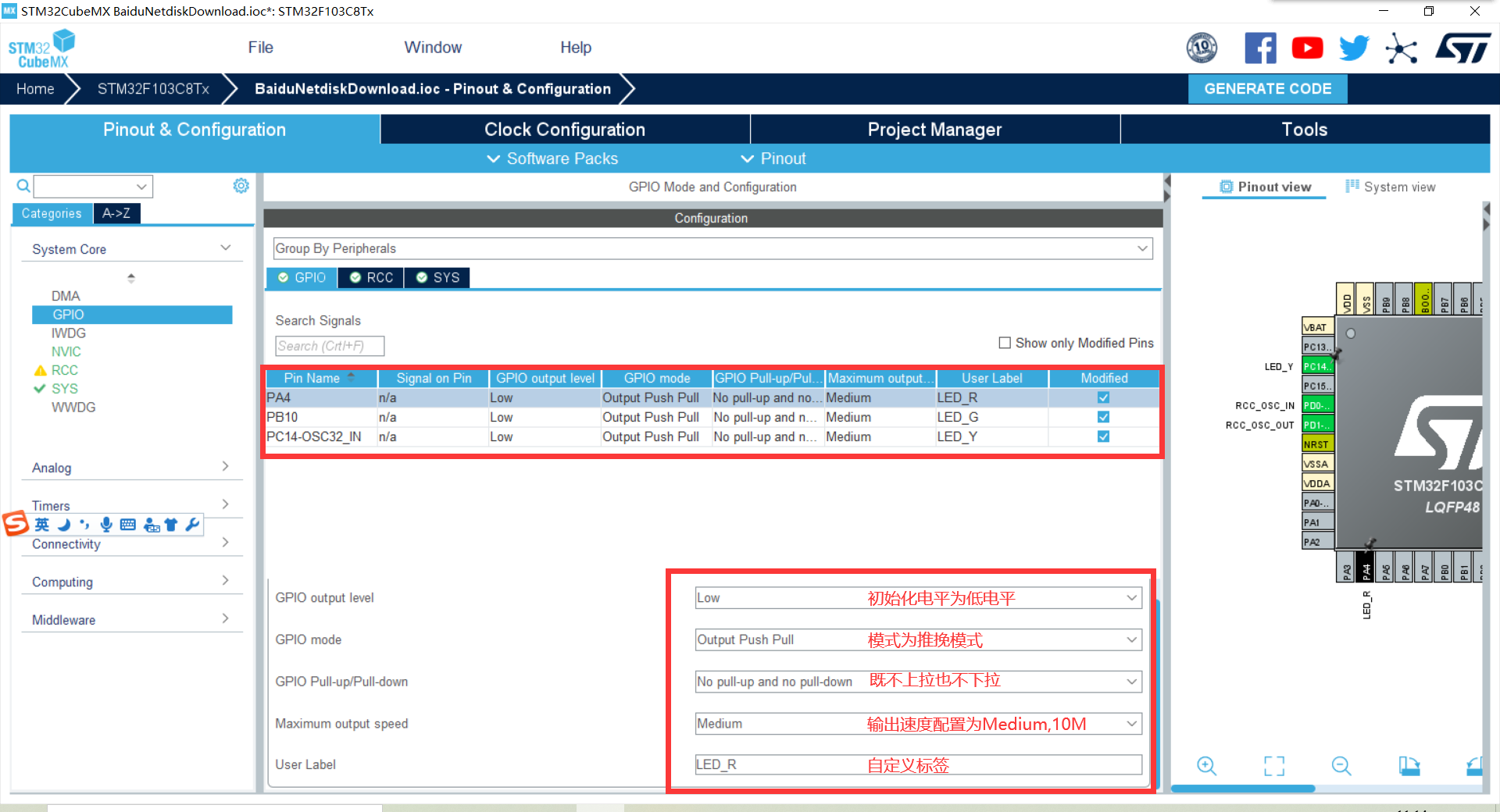This screenshot has width=1500, height=812.
Task: Open the GPIO output level dropdown
Action: (919, 598)
